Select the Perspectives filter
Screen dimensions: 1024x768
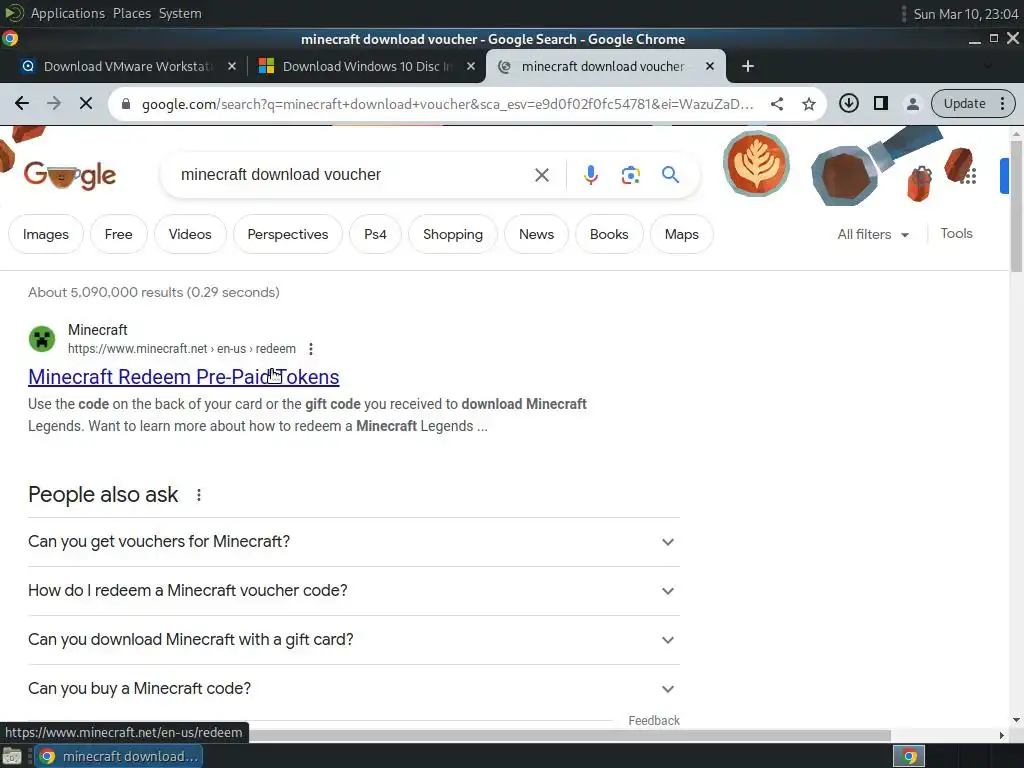pos(287,234)
